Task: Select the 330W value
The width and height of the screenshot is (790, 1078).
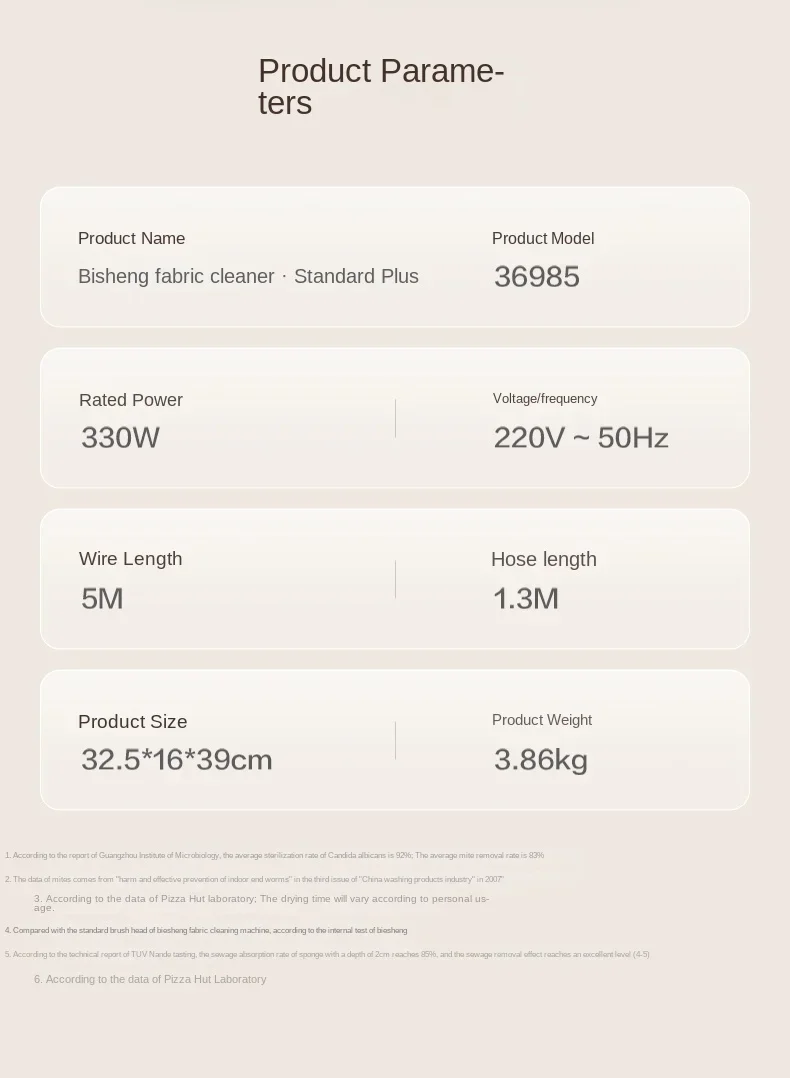Action: click(x=120, y=438)
